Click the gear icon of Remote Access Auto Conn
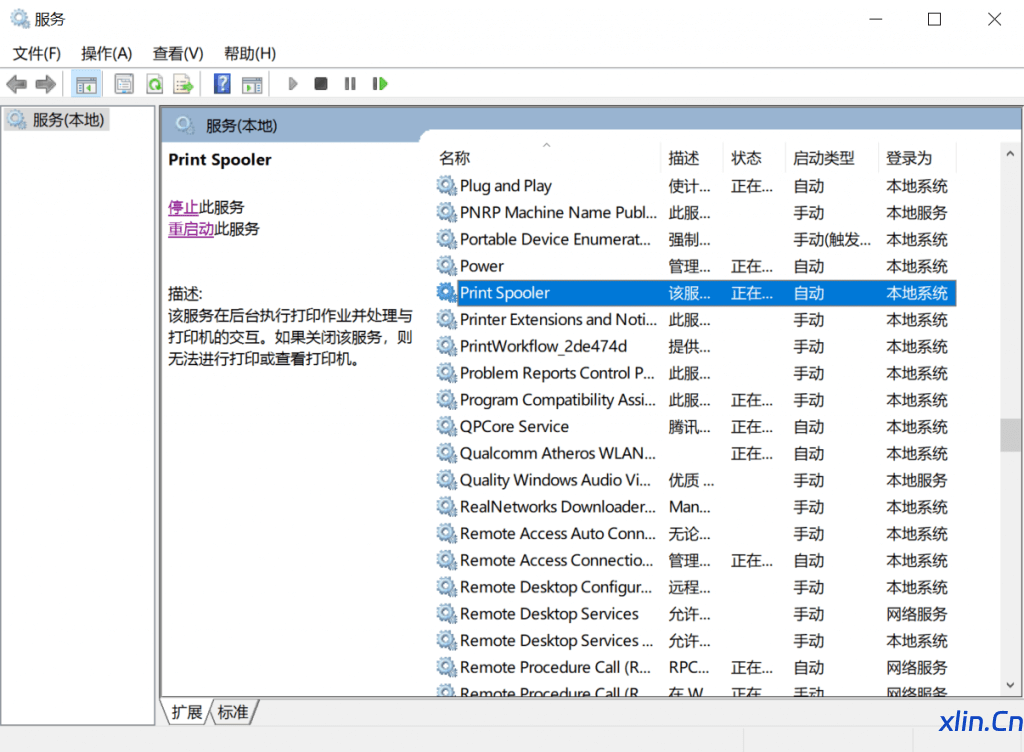1024x752 pixels. pos(447,534)
